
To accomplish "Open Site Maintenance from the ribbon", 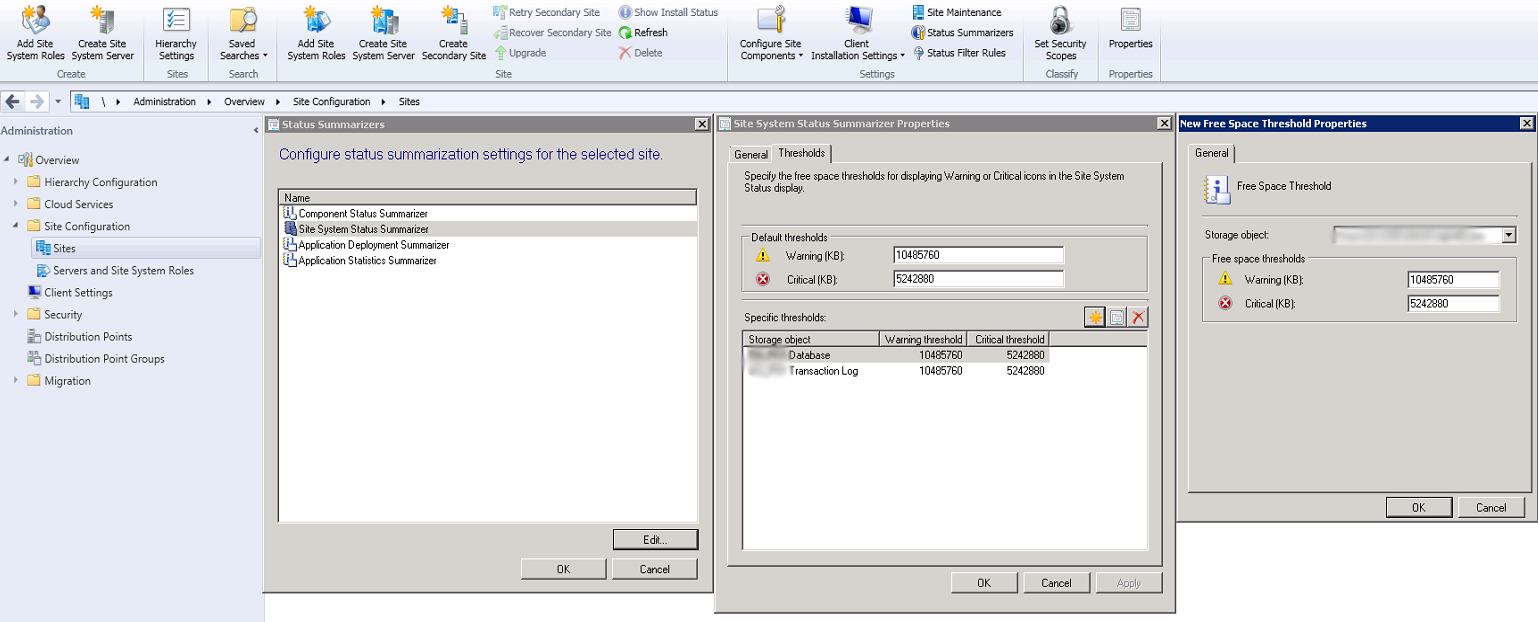I will (x=960, y=12).
